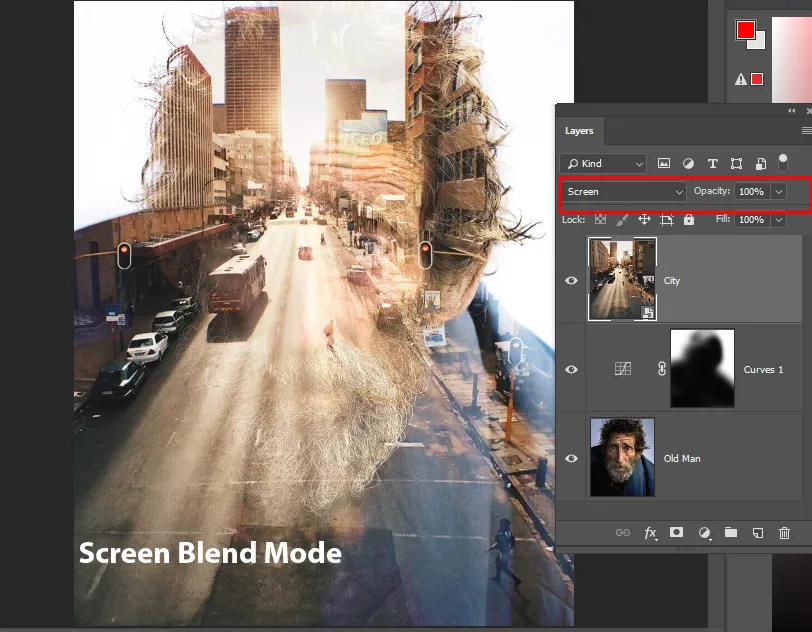Open the Screen blend mode dropdown
This screenshot has height=632, width=812.
(x=624, y=192)
